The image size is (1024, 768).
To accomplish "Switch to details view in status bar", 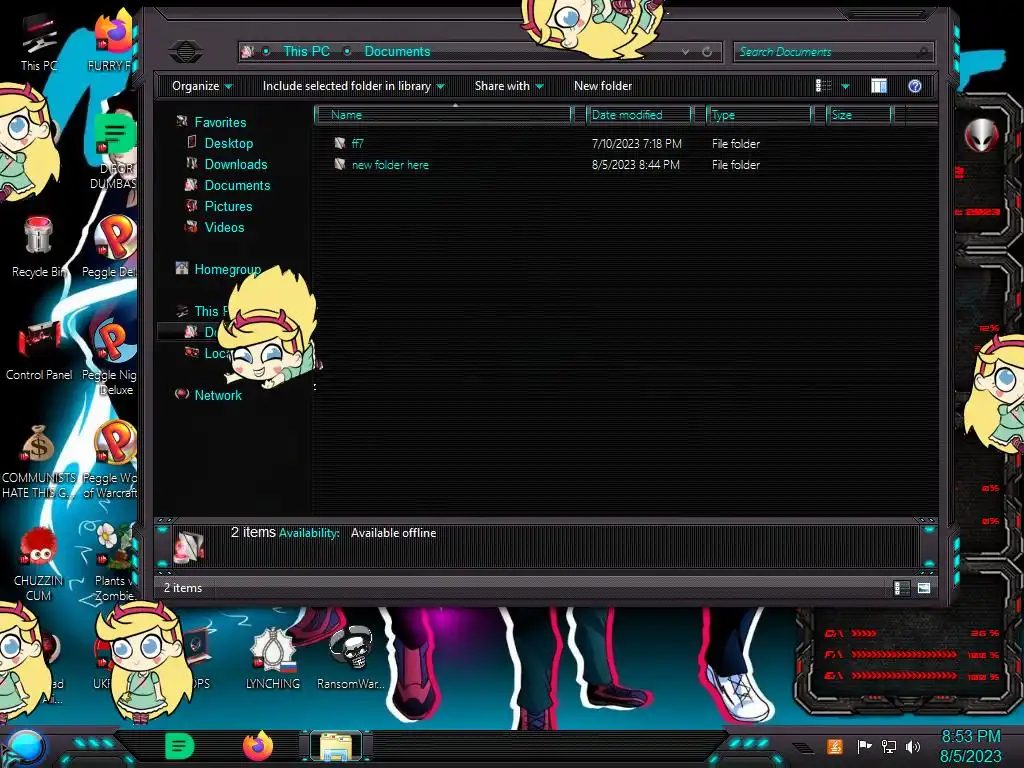I will coord(901,588).
